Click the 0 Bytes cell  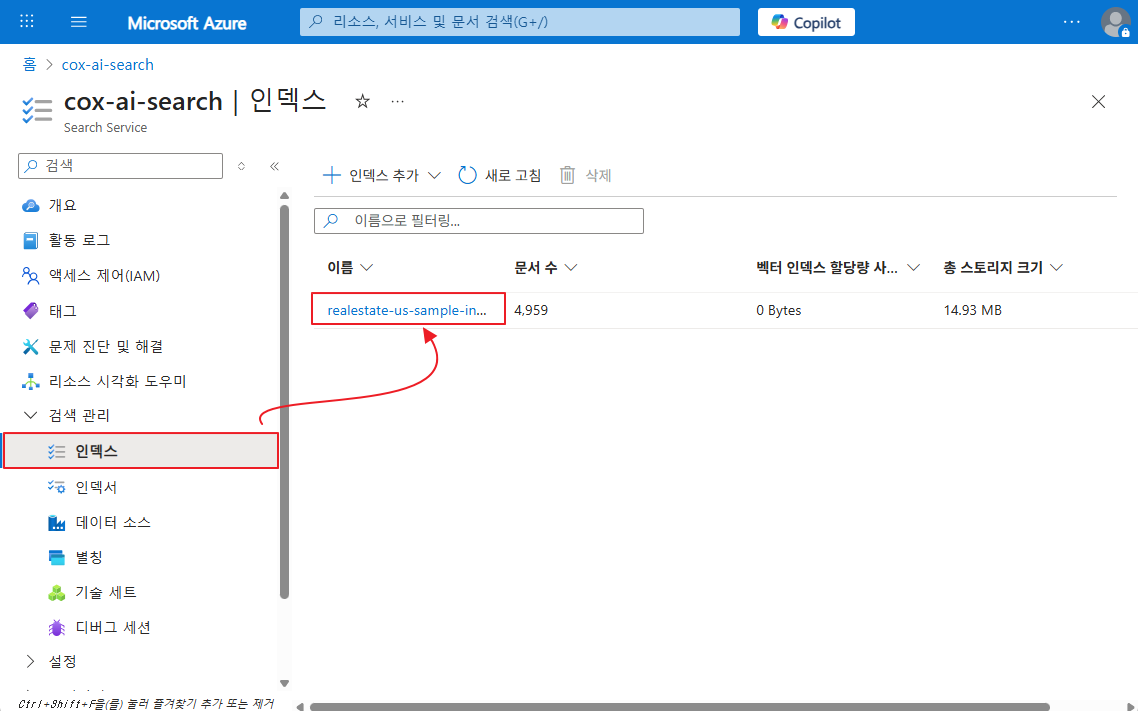coord(779,310)
